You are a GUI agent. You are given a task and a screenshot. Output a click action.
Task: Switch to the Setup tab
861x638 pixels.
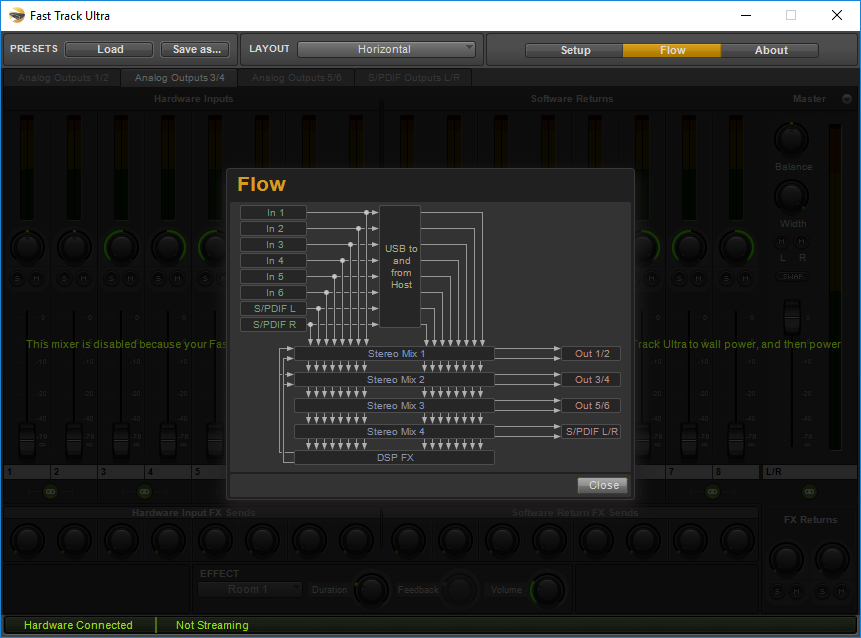click(575, 50)
